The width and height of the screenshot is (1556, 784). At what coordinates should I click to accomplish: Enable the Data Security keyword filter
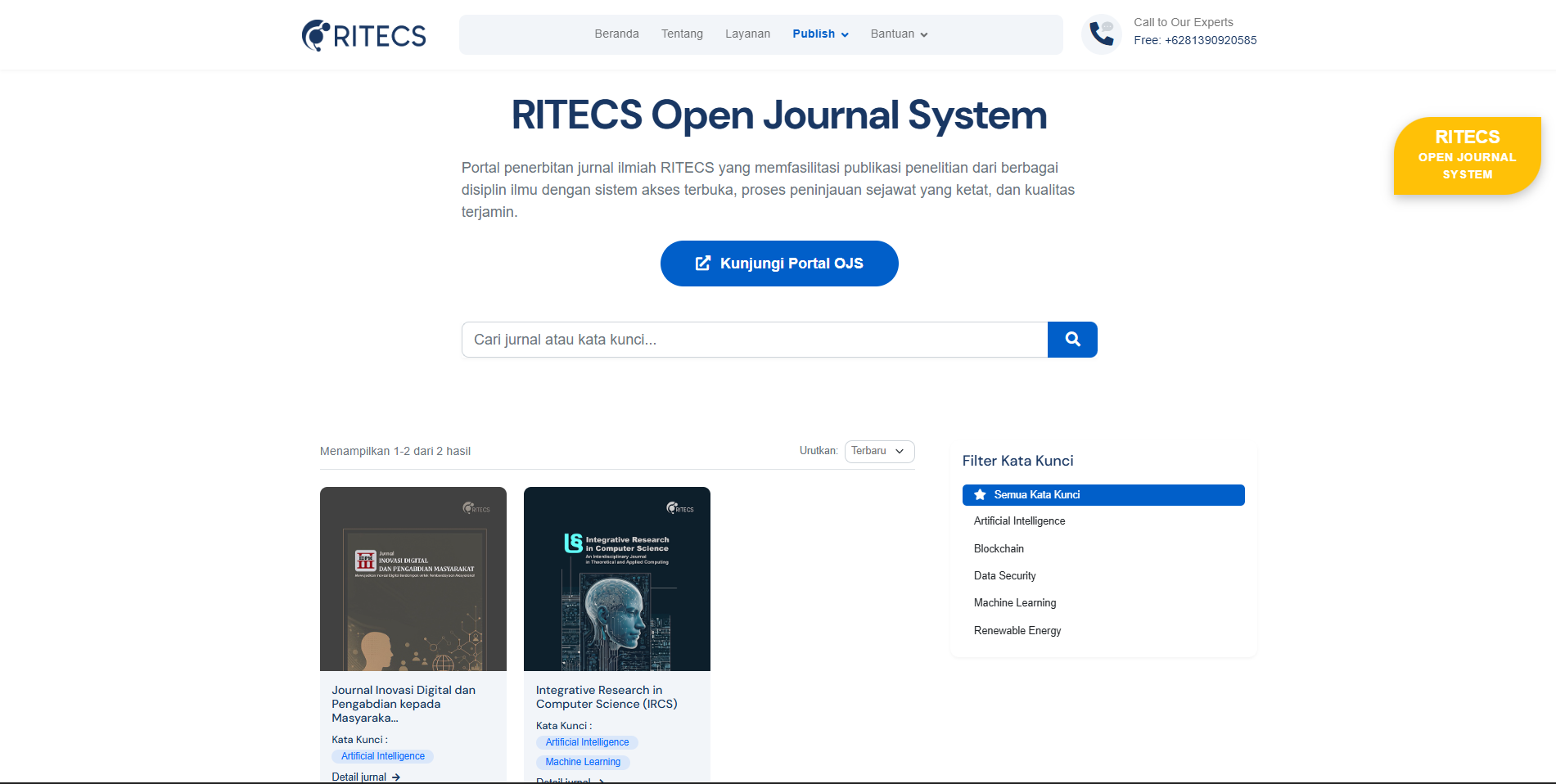1004,575
